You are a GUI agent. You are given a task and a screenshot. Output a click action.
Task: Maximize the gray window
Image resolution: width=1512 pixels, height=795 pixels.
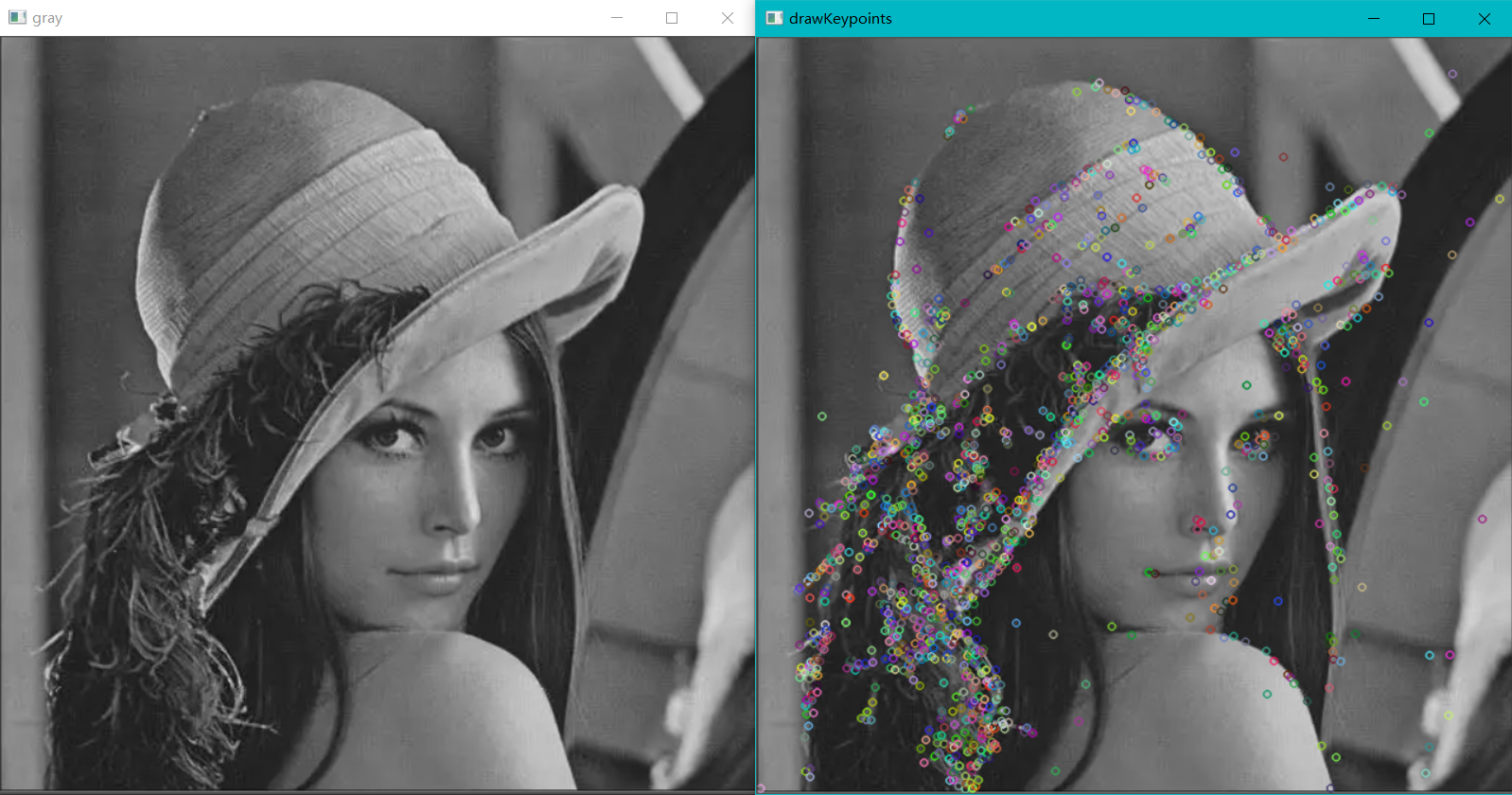(672, 18)
